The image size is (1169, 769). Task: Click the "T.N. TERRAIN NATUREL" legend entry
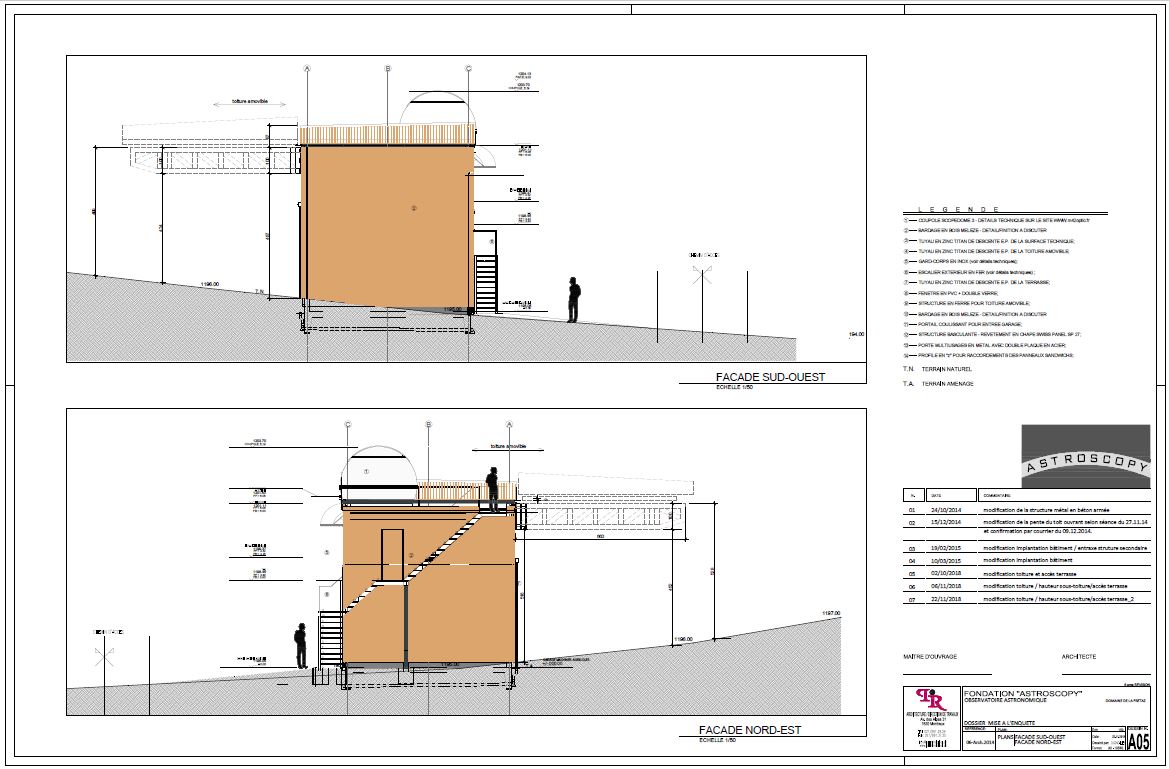tap(937, 369)
